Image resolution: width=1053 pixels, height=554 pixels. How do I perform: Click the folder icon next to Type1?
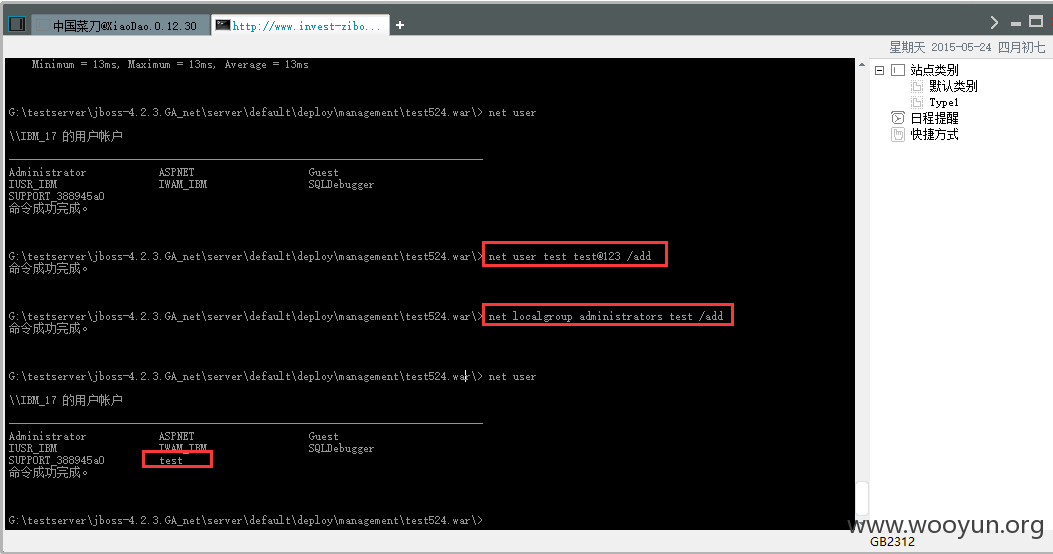point(916,102)
